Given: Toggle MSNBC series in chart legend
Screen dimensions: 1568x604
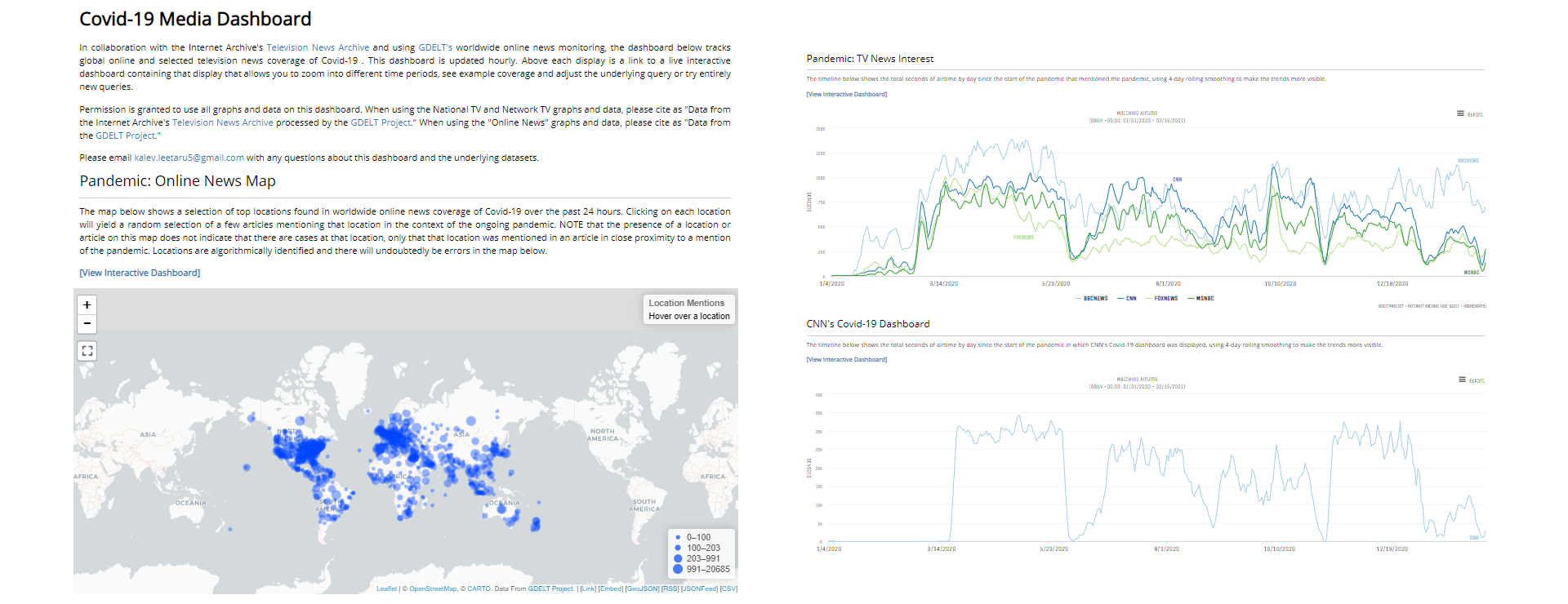Looking at the screenshot, I should [x=1200, y=299].
